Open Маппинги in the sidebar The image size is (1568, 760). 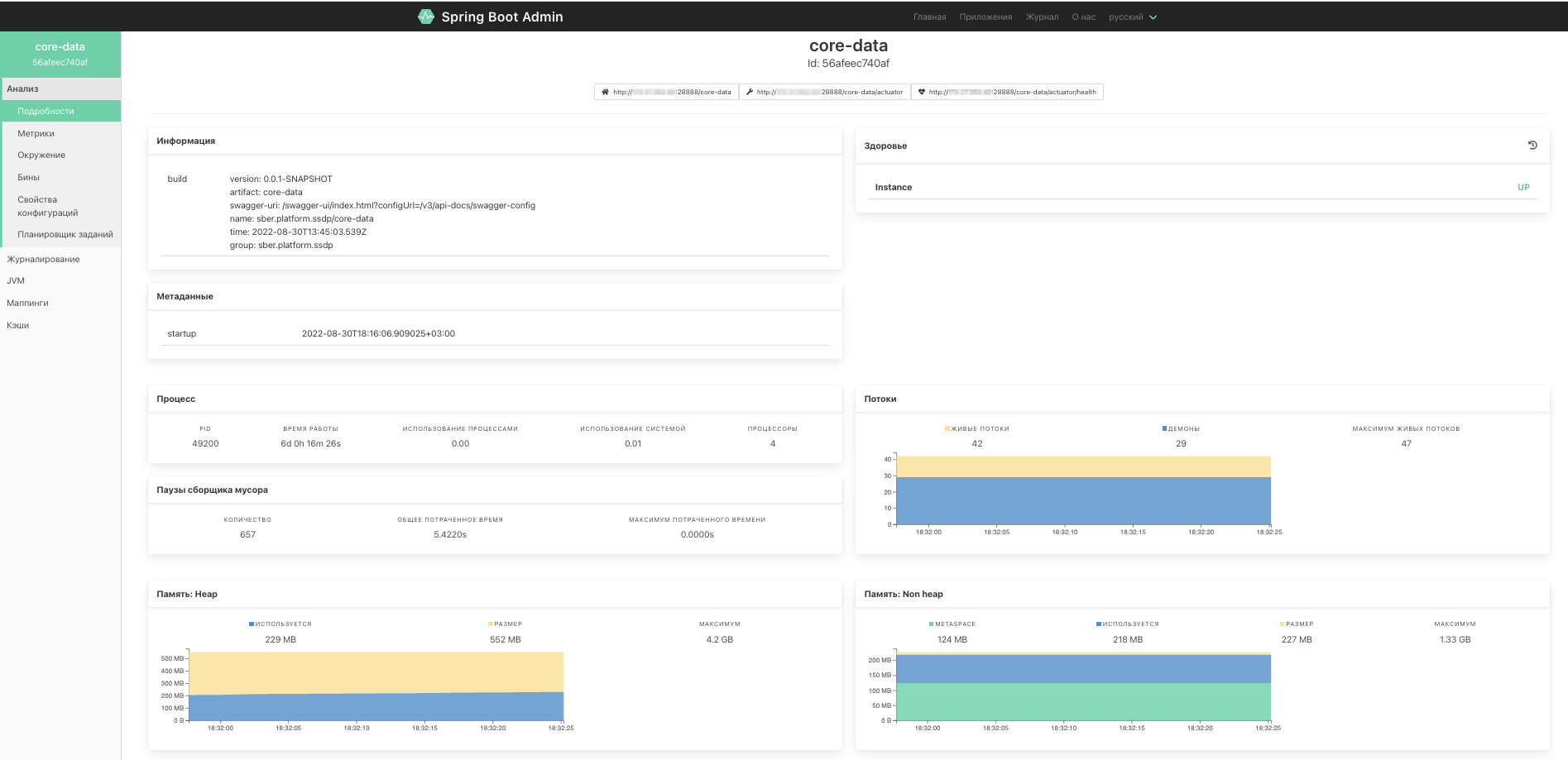tap(60, 303)
